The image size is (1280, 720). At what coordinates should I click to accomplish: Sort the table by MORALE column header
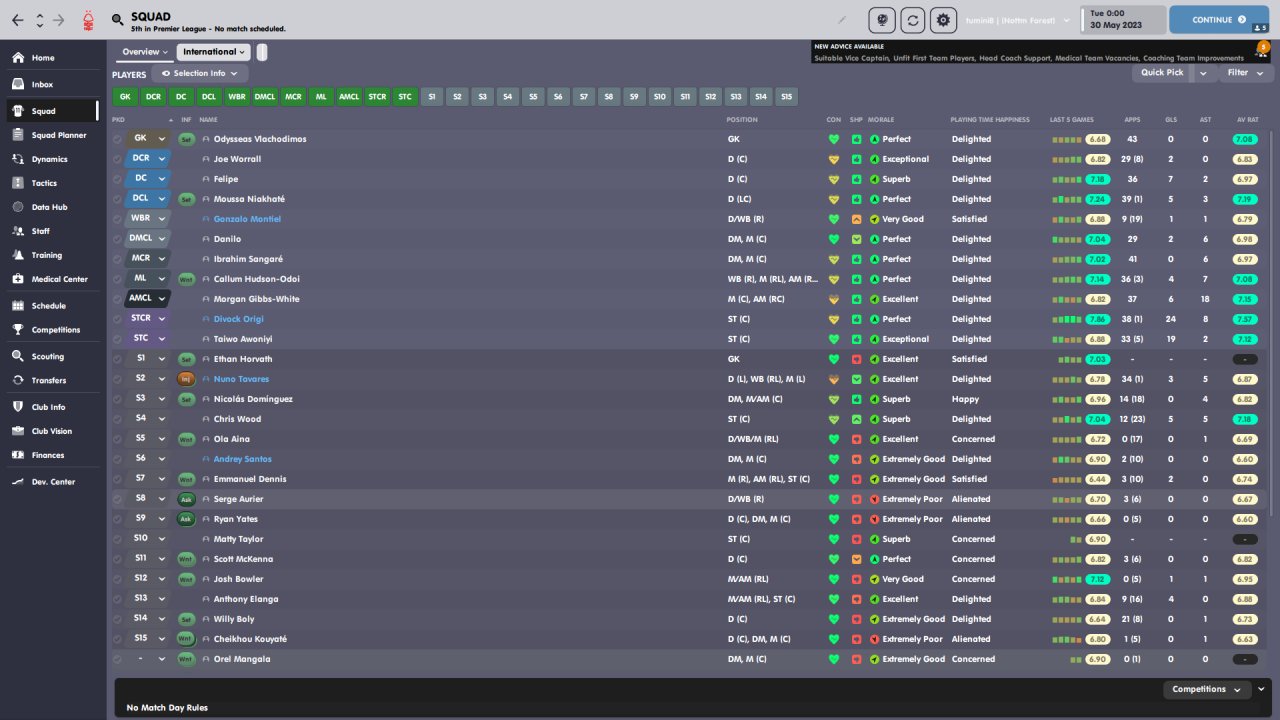881,120
